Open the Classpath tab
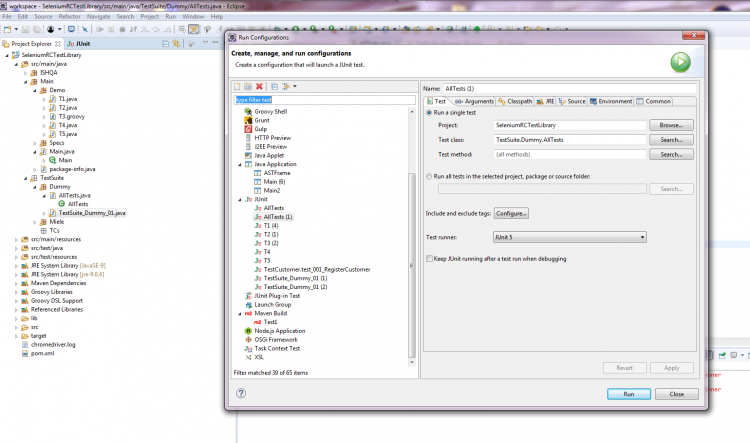The height and width of the screenshot is (443, 750). coord(517,101)
